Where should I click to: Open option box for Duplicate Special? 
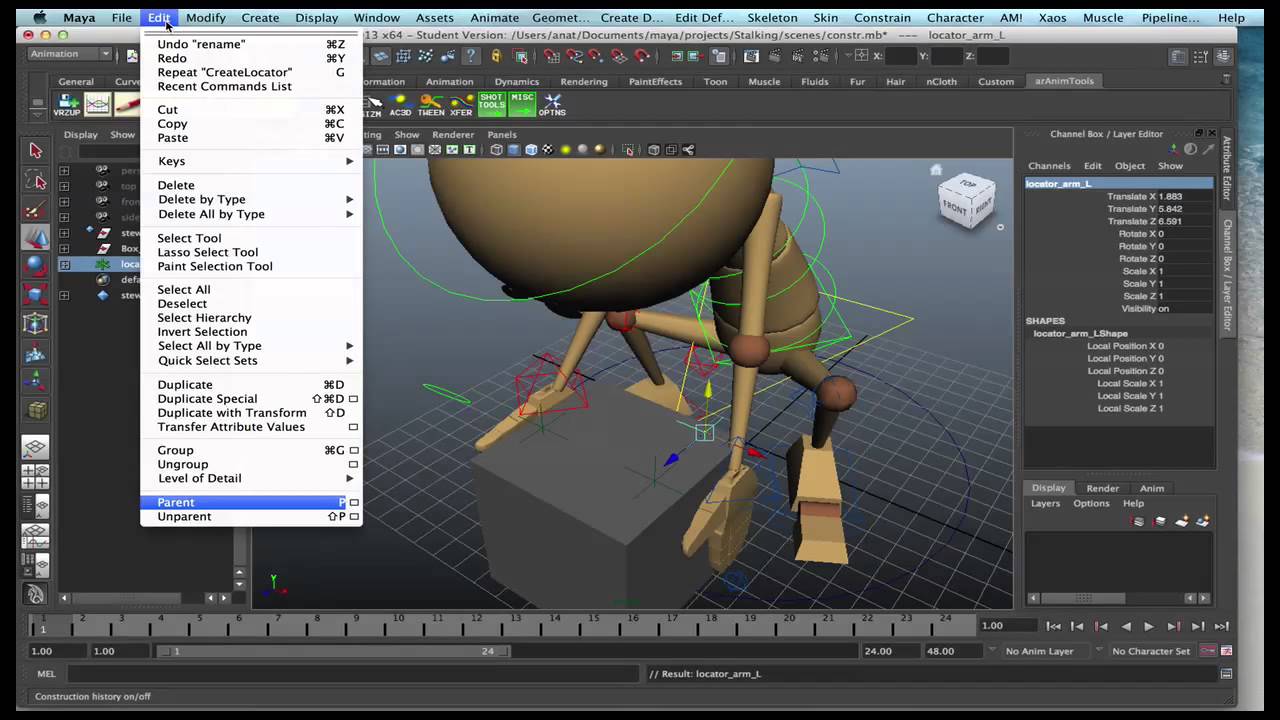pos(353,399)
